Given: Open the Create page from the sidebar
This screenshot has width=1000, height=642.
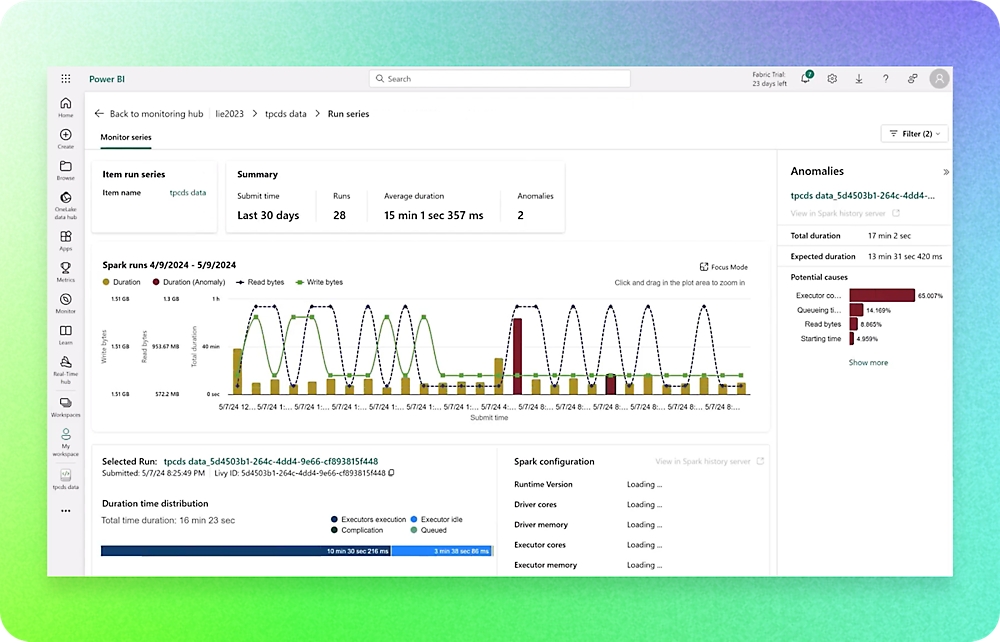Looking at the screenshot, I should (66, 138).
